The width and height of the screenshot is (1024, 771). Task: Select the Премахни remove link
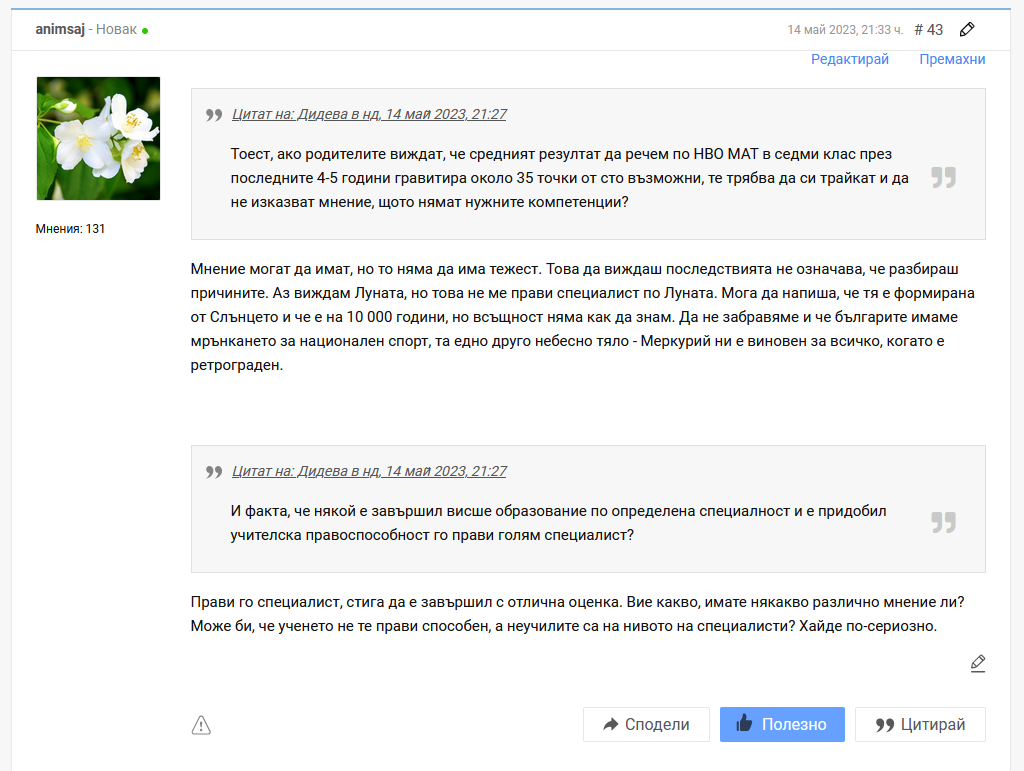click(952, 59)
